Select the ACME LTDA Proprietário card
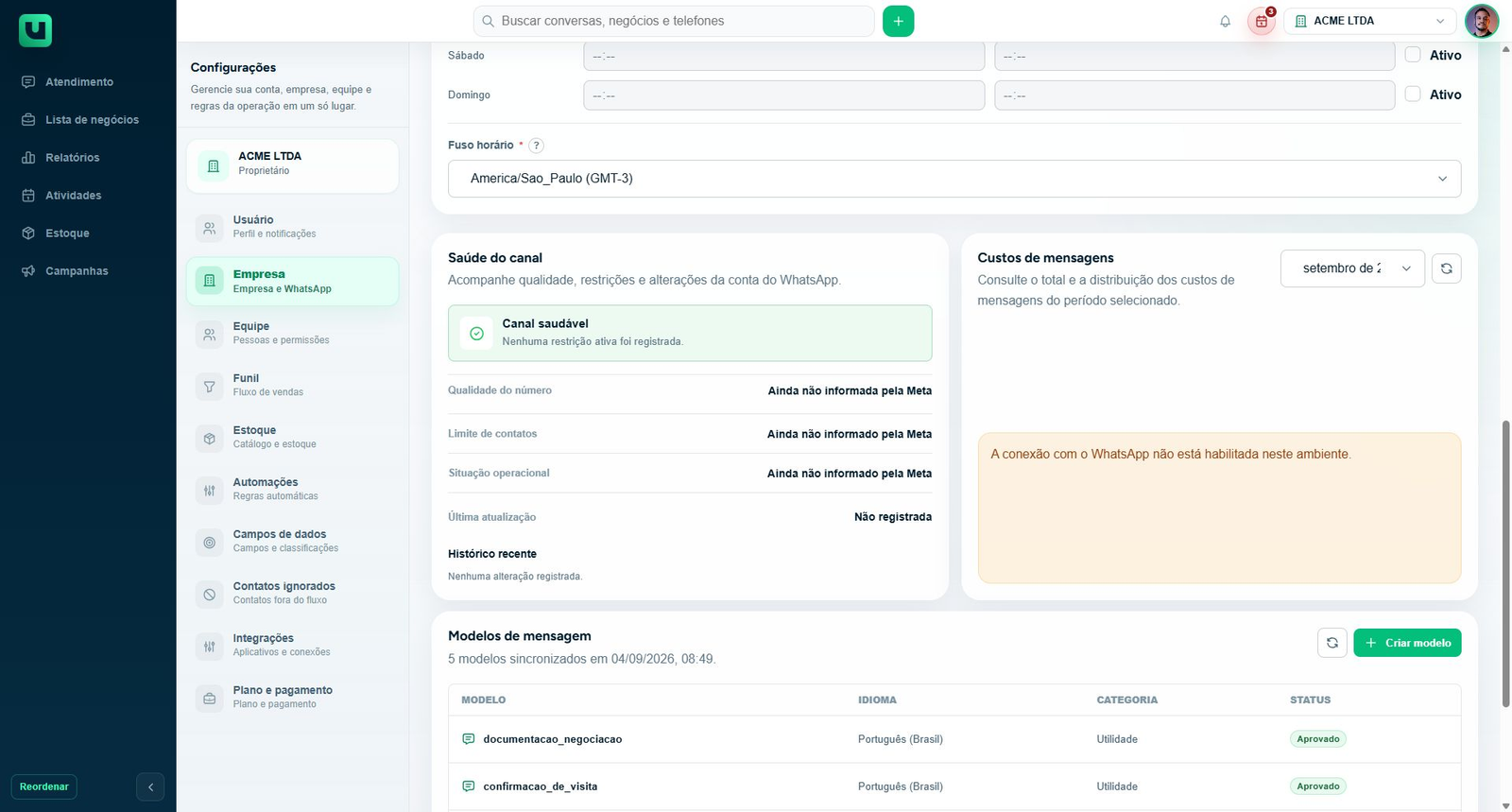Screen dimensions: 1512x812 pos(292,166)
